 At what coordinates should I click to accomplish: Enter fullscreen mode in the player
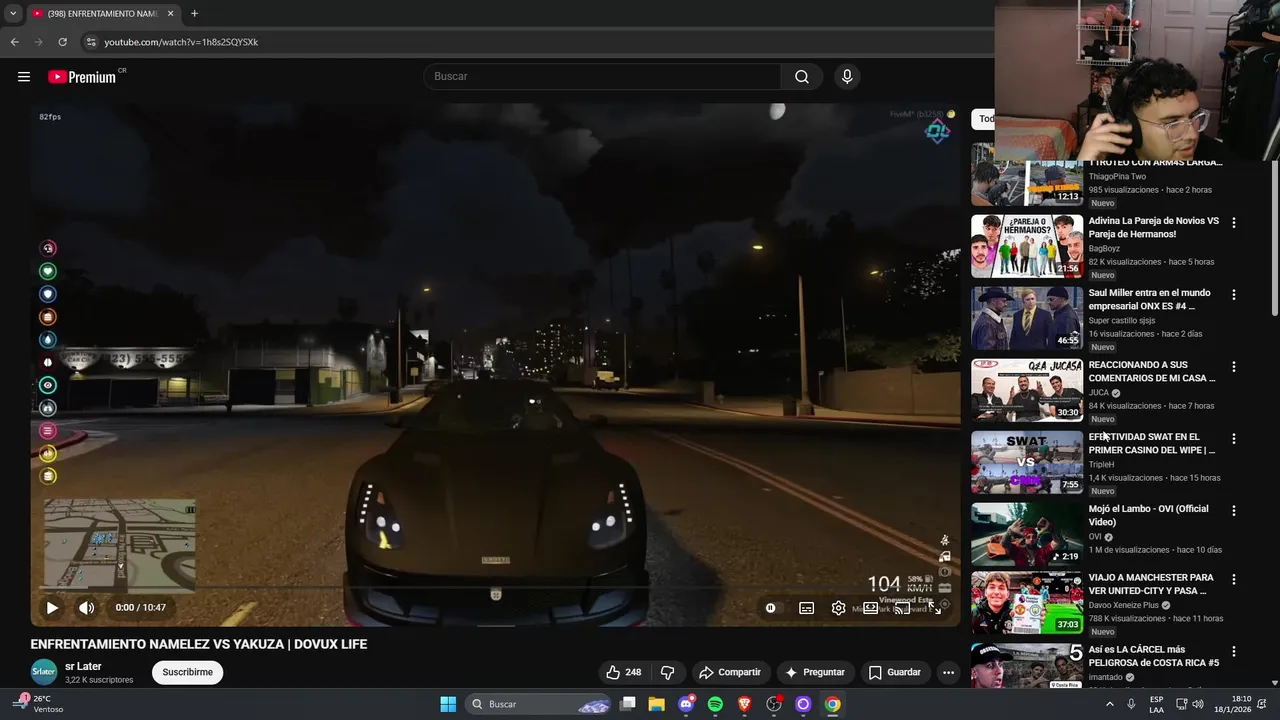tap(935, 607)
